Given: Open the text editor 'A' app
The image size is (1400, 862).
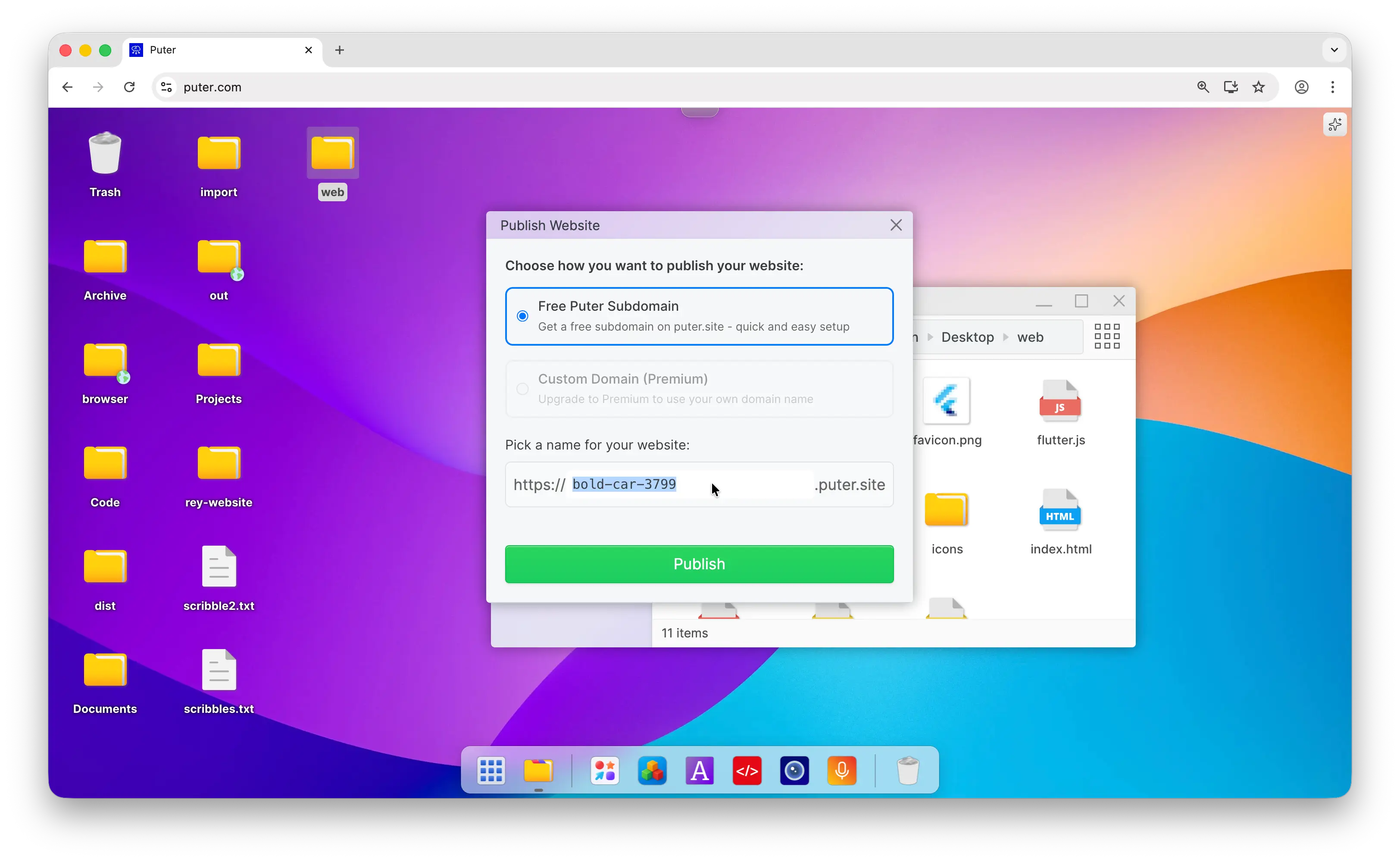Looking at the screenshot, I should (x=700, y=770).
